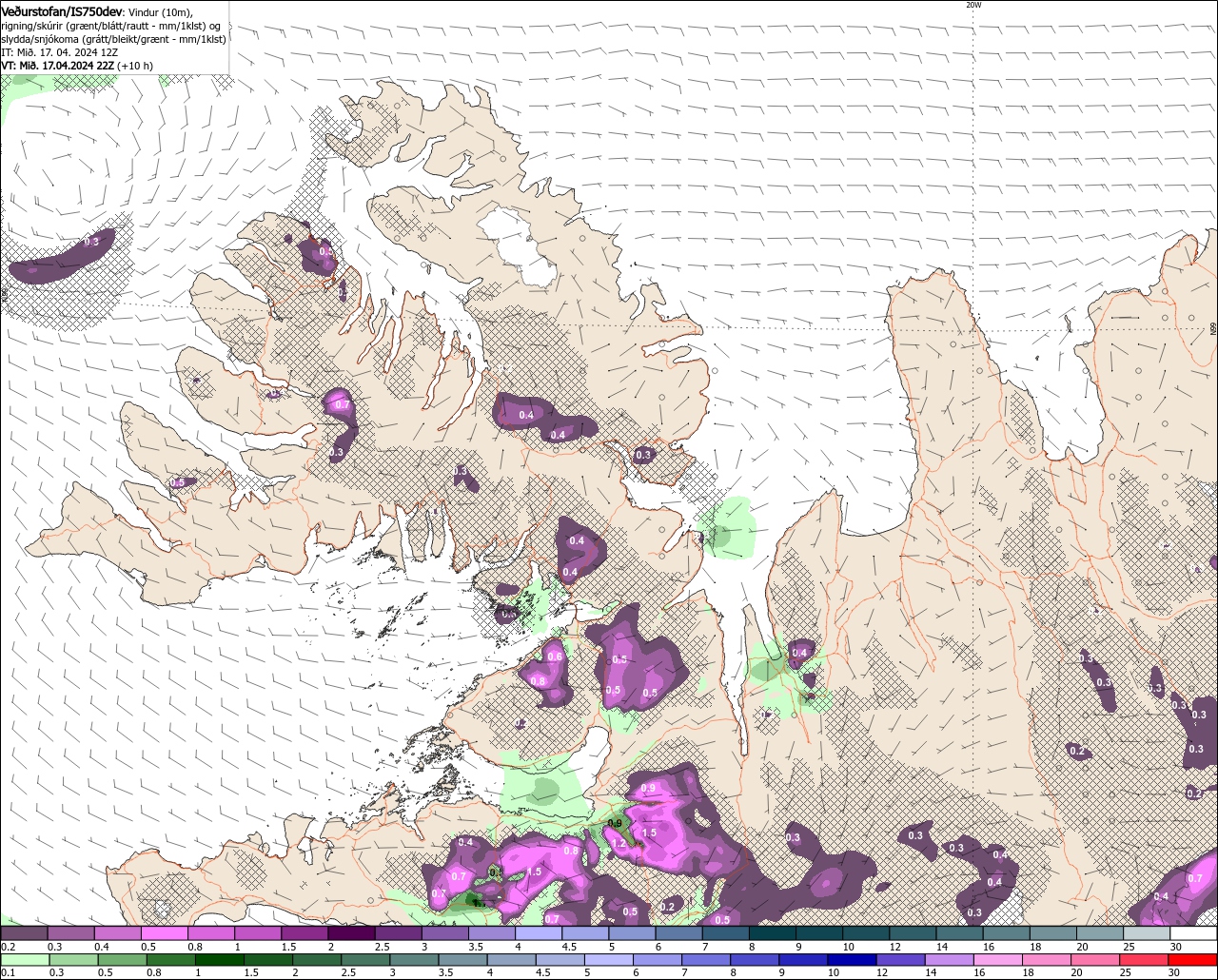Pick the darkest purple 2 swatch in upper legend row
Screen dimensions: 1218x980
351,933
